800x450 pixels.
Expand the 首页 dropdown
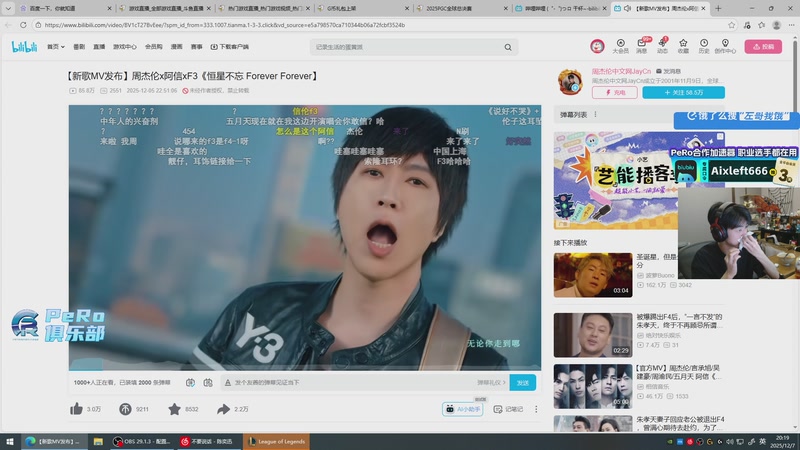(x=56, y=46)
